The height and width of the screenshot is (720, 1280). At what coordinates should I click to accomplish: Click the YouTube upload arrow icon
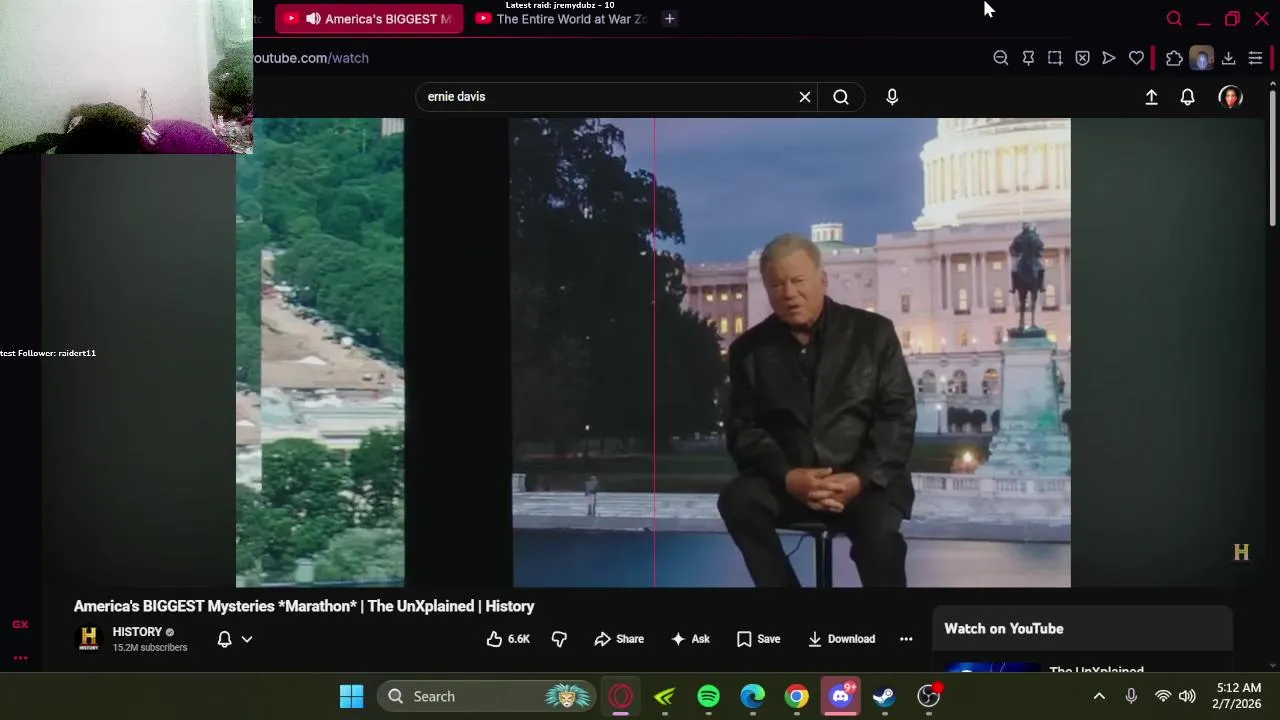tap(1151, 97)
